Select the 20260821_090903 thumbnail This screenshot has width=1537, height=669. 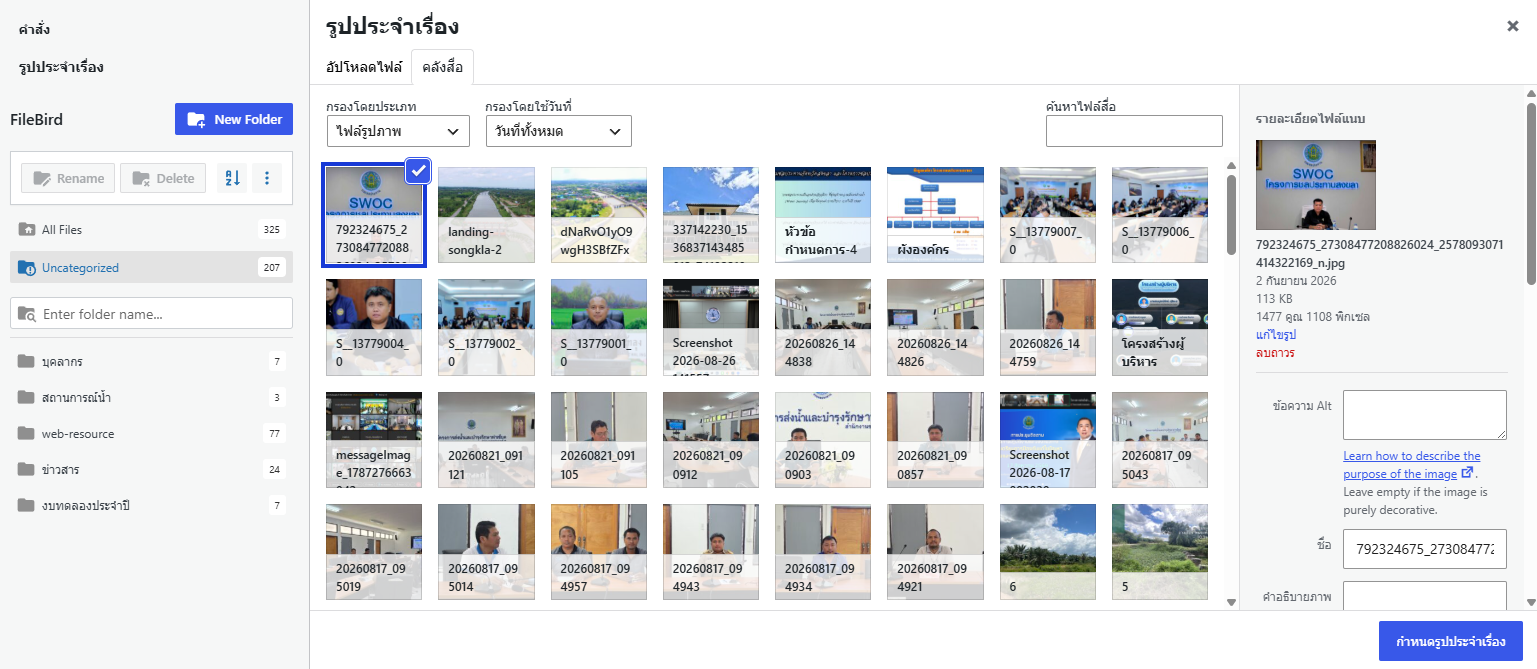(823, 440)
